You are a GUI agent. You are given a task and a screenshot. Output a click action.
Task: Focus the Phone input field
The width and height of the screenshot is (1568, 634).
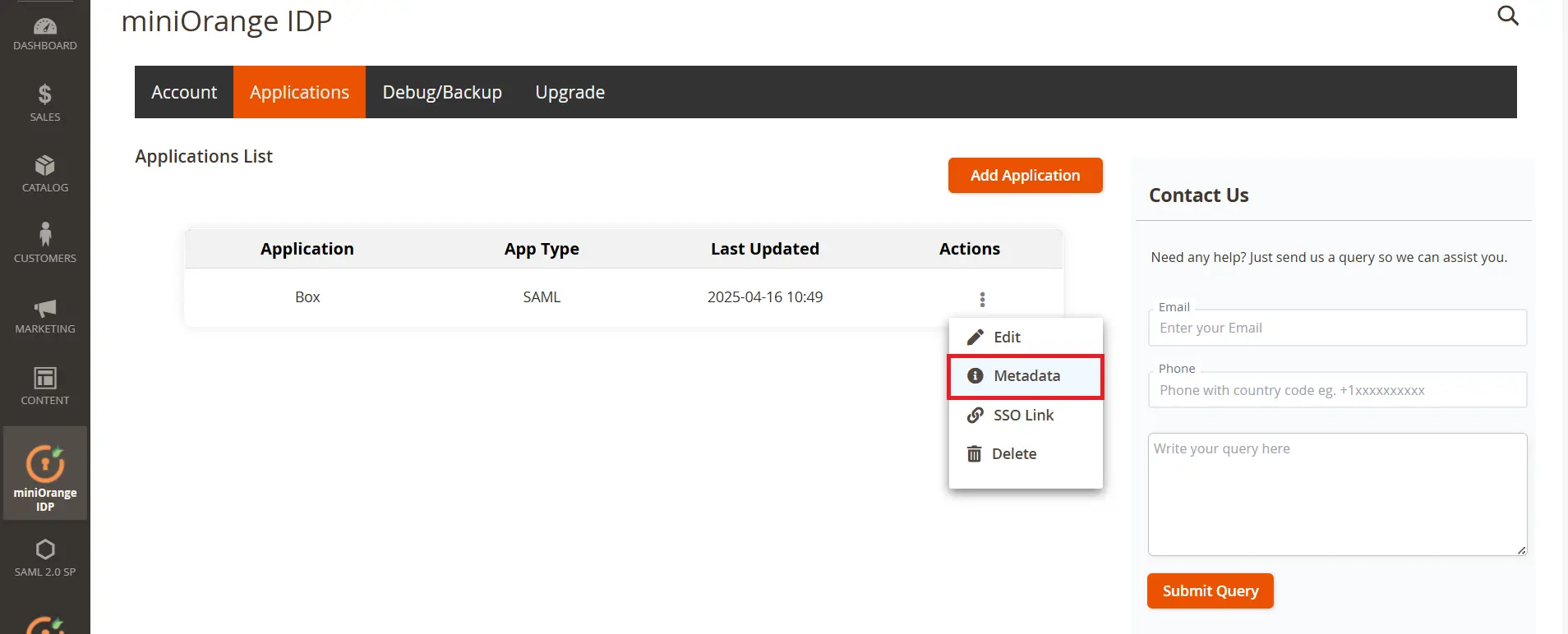coord(1337,390)
